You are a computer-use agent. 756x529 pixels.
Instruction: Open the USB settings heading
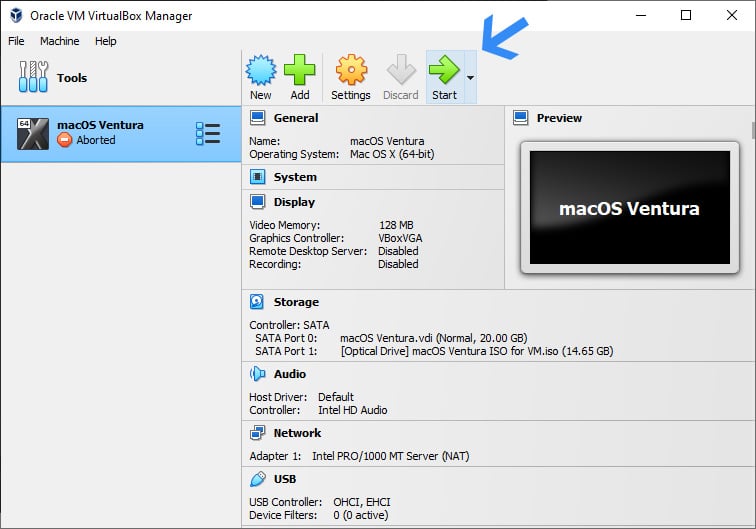click(x=285, y=479)
